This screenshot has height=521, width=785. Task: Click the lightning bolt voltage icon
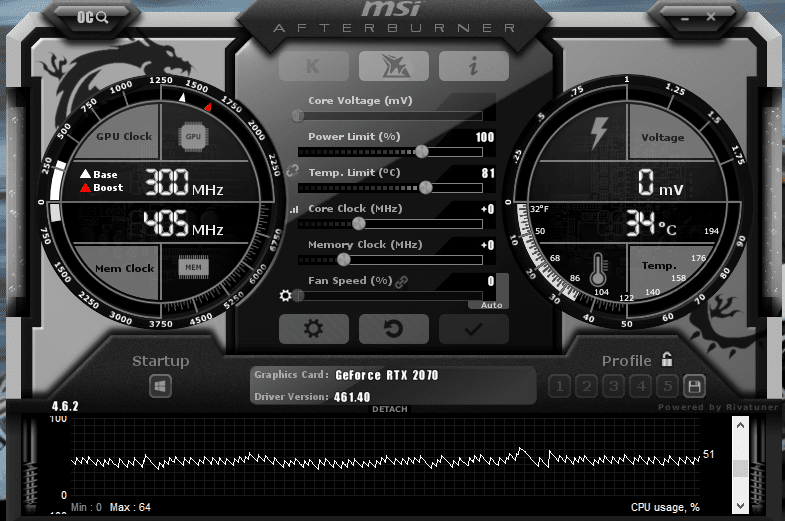point(598,133)
